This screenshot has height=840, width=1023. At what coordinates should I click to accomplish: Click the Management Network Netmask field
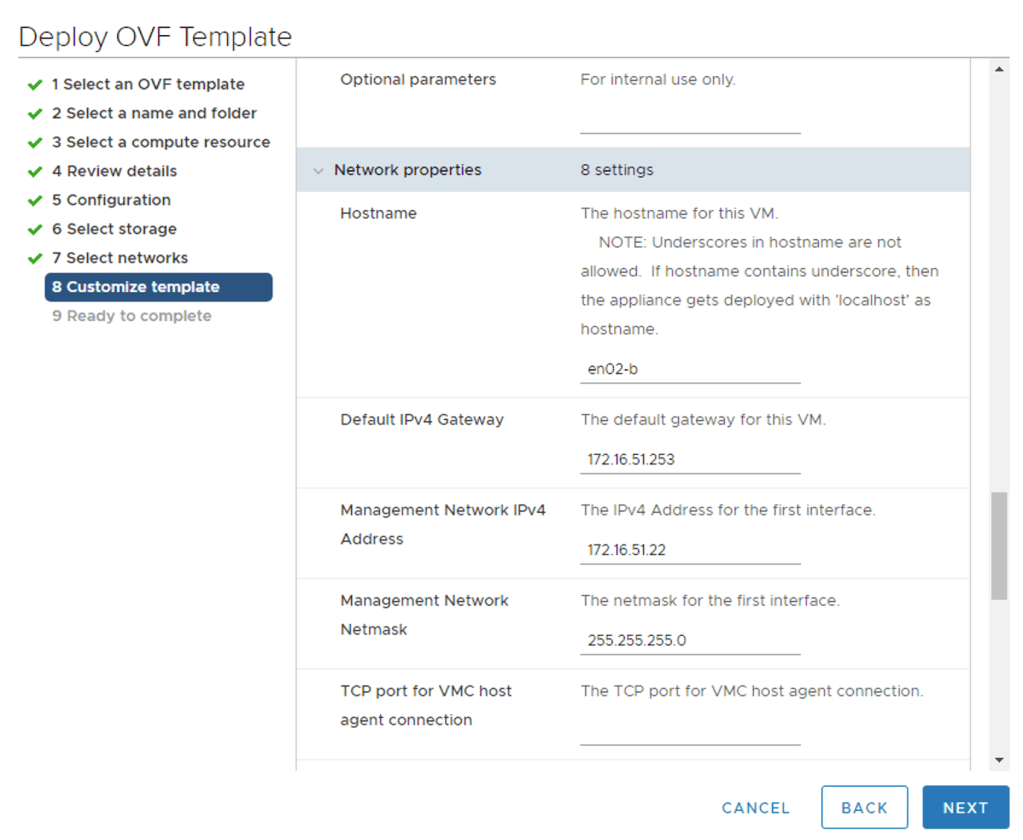pos(690,640)
